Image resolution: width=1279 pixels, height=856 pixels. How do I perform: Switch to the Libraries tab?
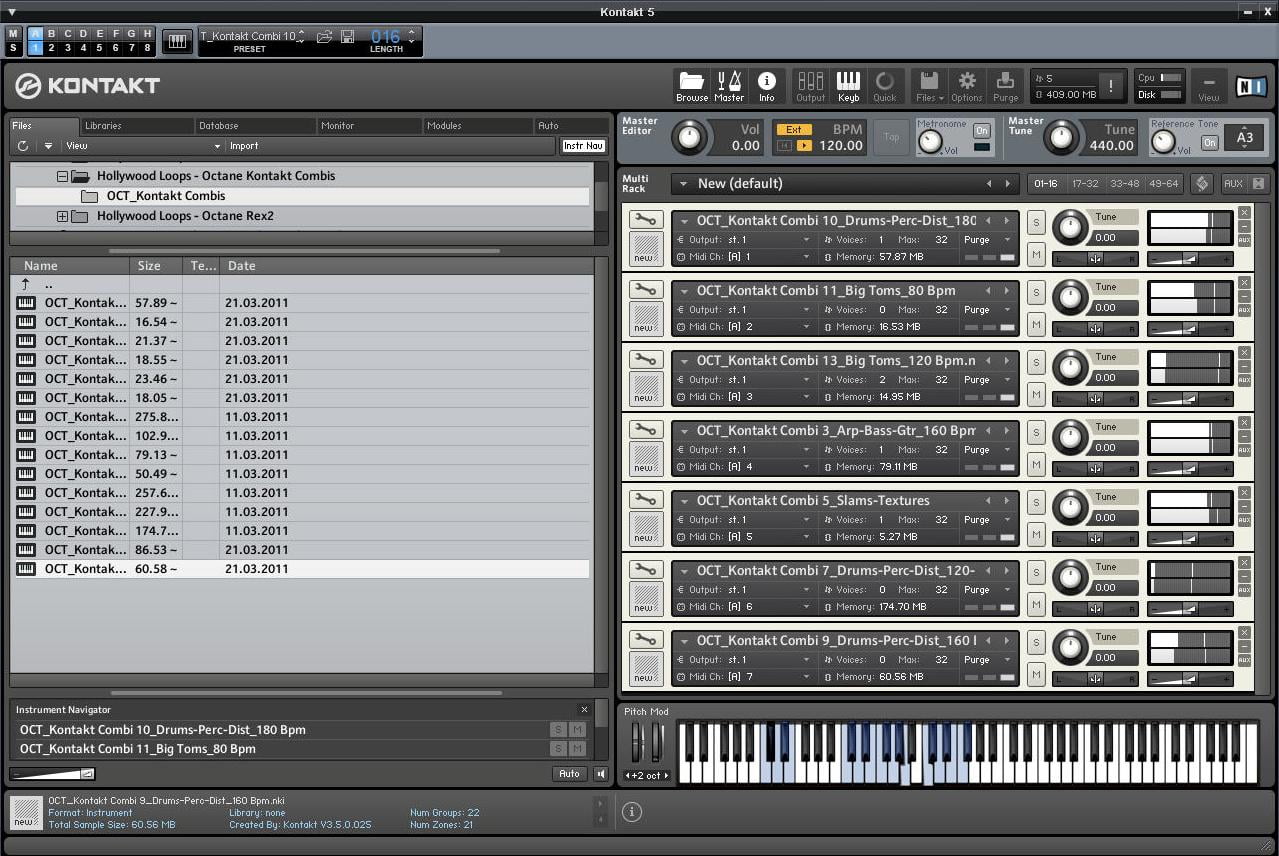click(x=103, y=126)
